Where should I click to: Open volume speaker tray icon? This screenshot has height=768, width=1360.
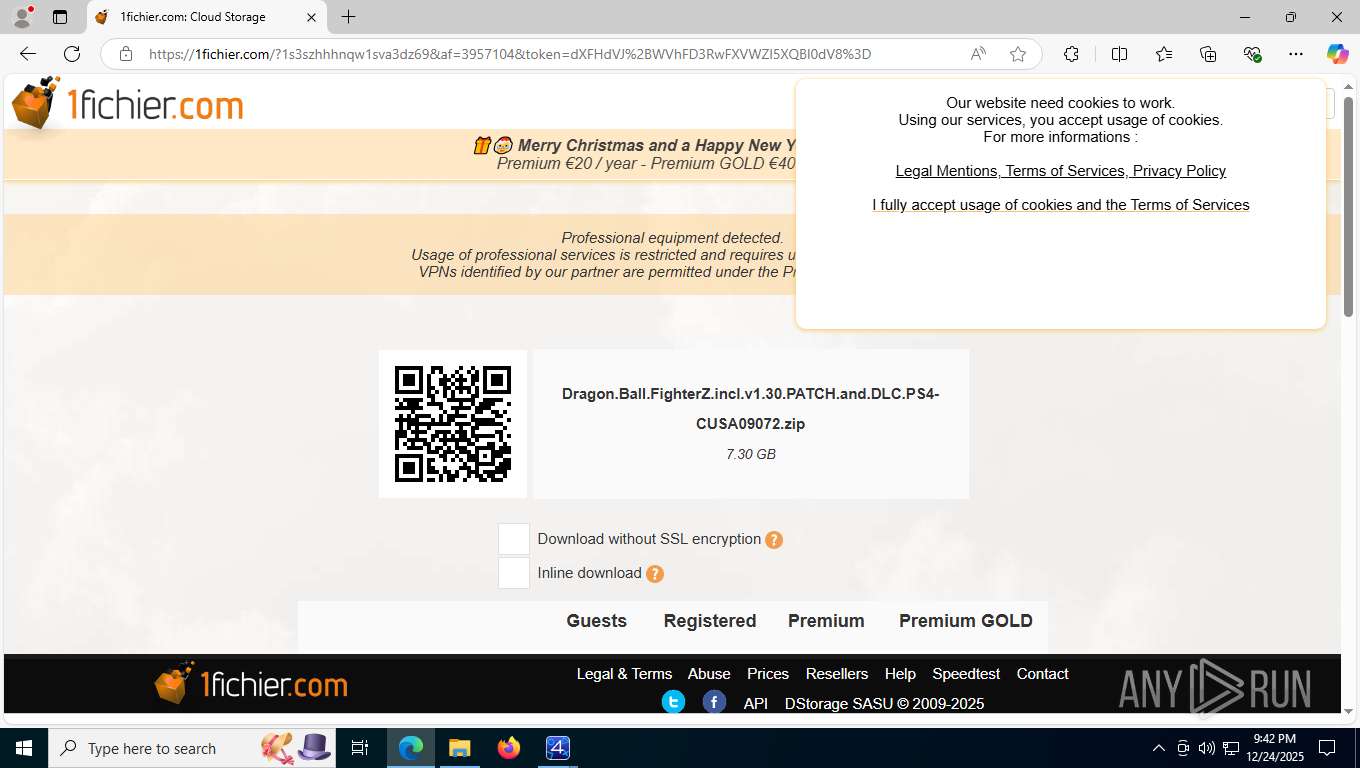pos(1207,748)
